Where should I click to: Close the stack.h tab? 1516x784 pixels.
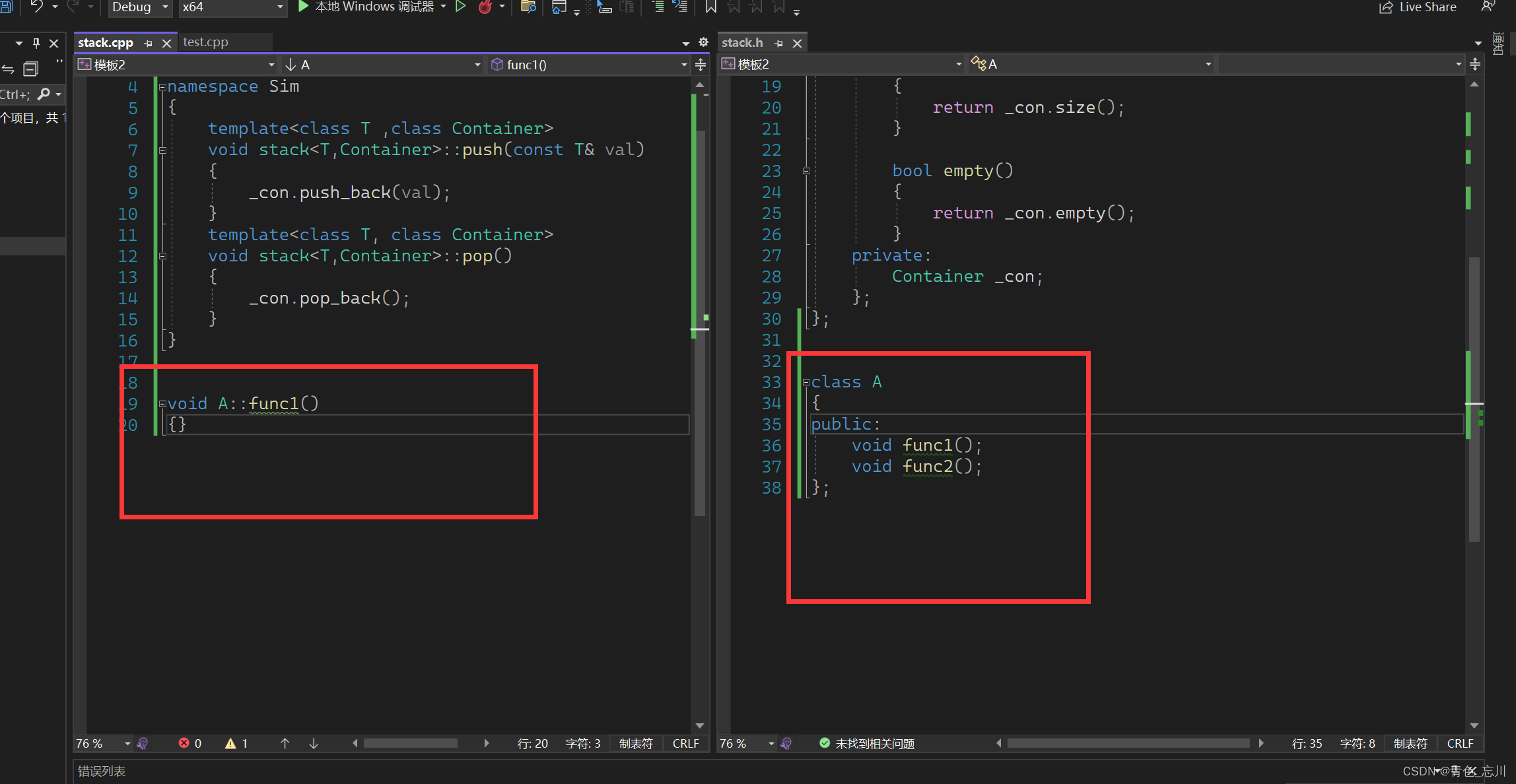[797, 43]
